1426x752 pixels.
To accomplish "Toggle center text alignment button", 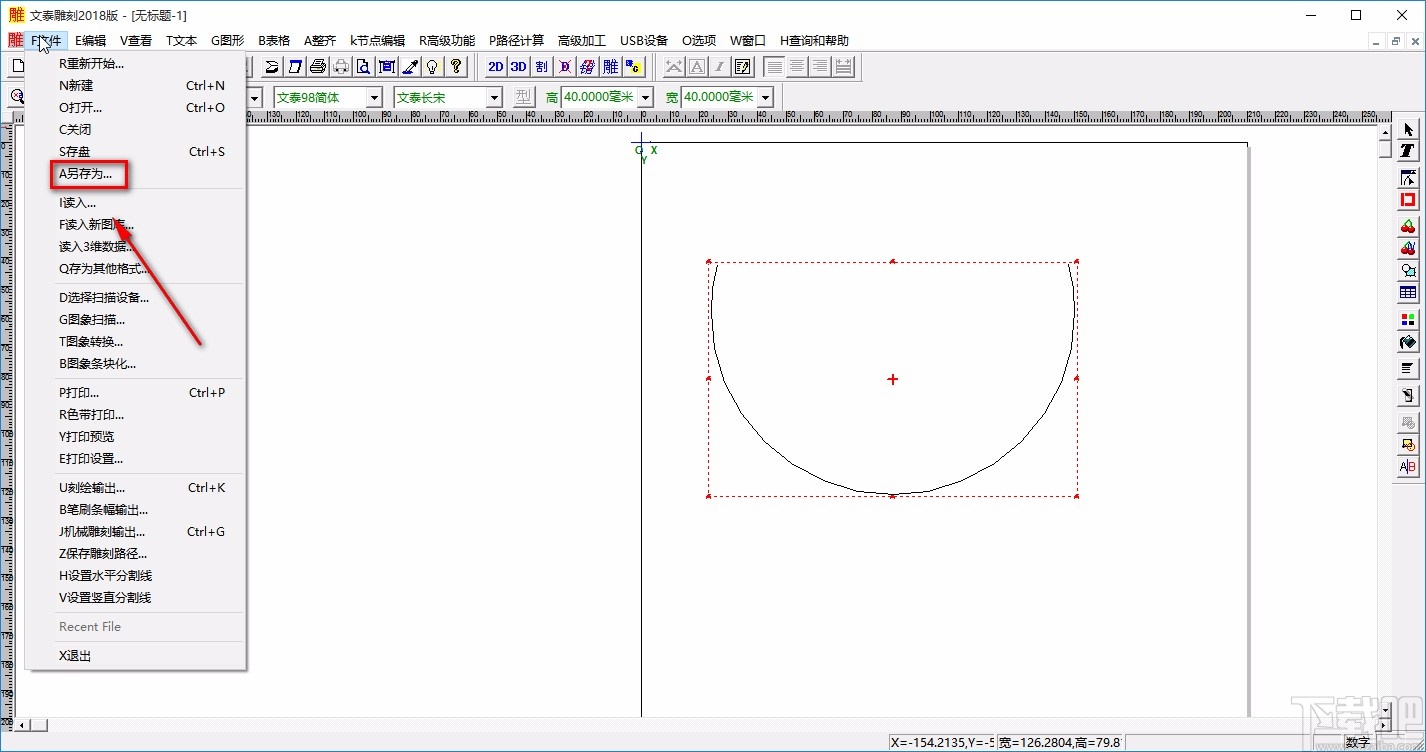I will (x=797, y=67).
